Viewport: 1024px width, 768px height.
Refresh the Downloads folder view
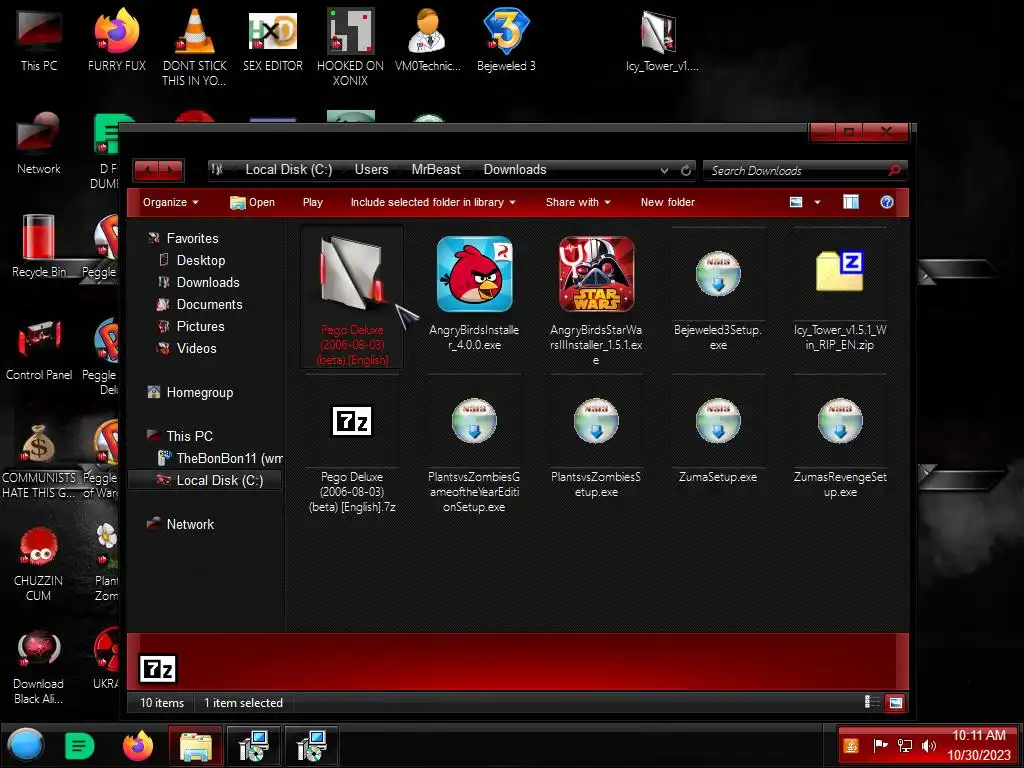click(685, 170)
